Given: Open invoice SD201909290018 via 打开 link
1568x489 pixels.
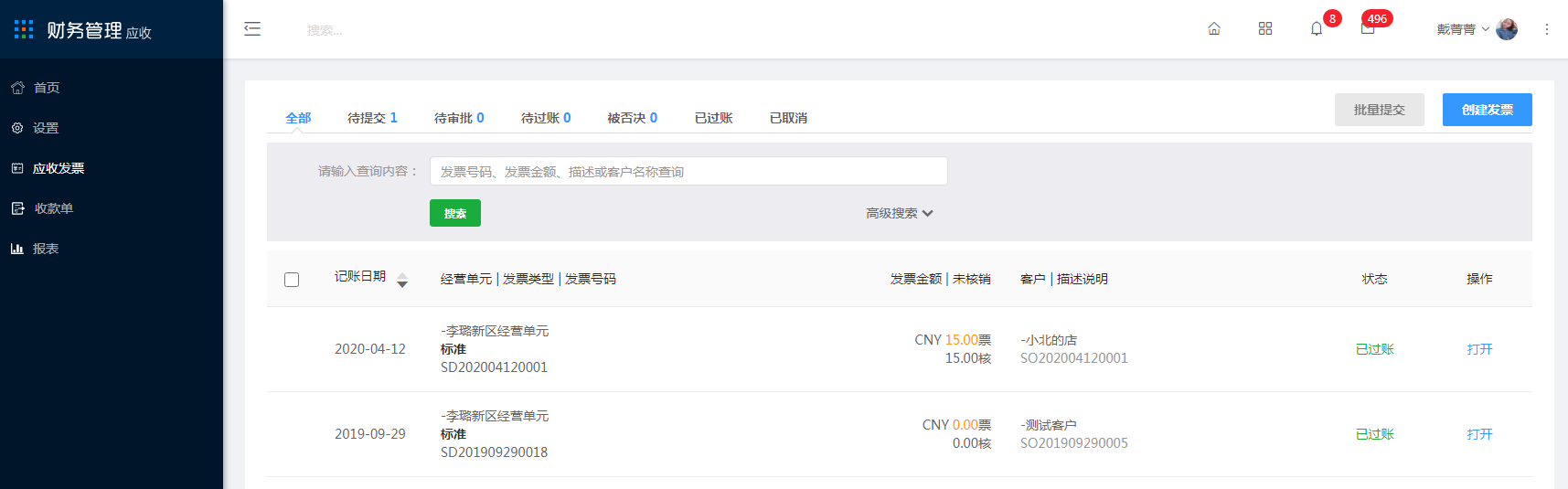Looking at the screenshot, I should (1479, 434).
